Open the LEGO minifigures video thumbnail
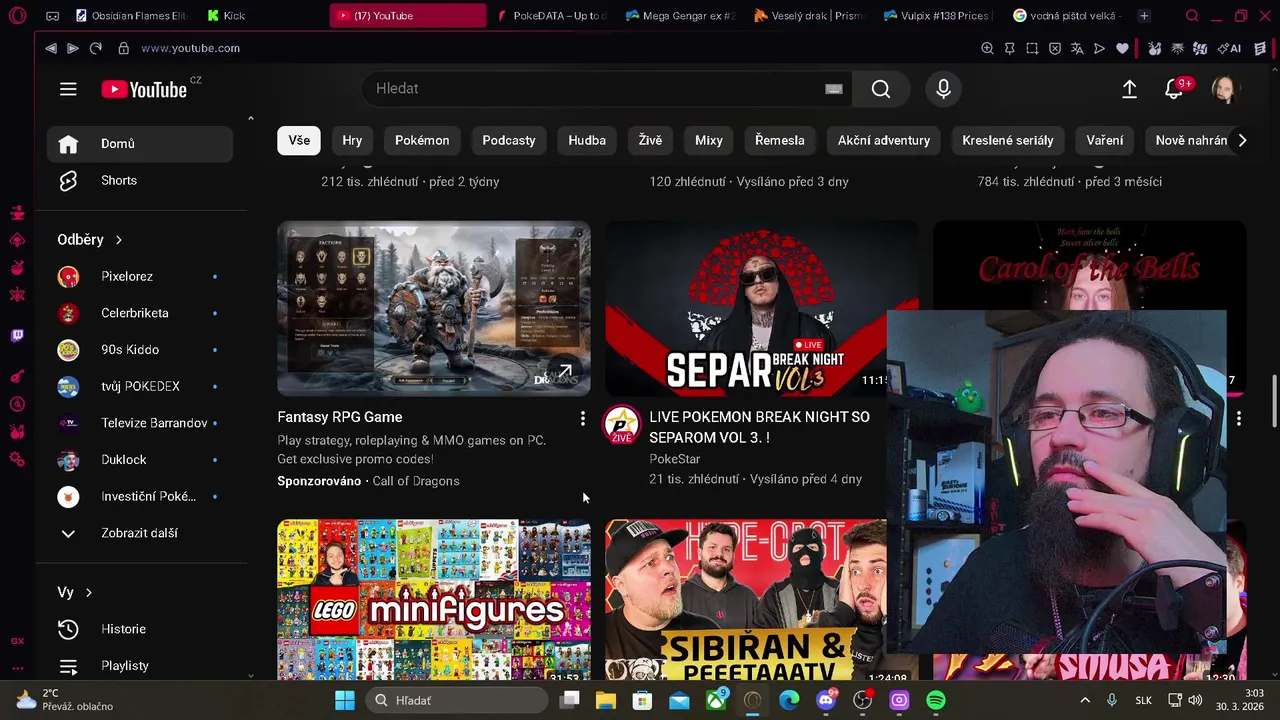This screenshot has width=1280, height=720. [434, 600]
